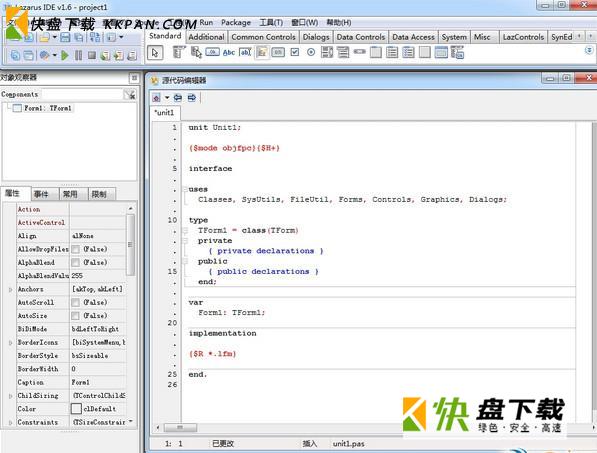The height and width of the screenshot is (453, 597).
Task: Expand the Constraints property
Action: pos(10,423)
